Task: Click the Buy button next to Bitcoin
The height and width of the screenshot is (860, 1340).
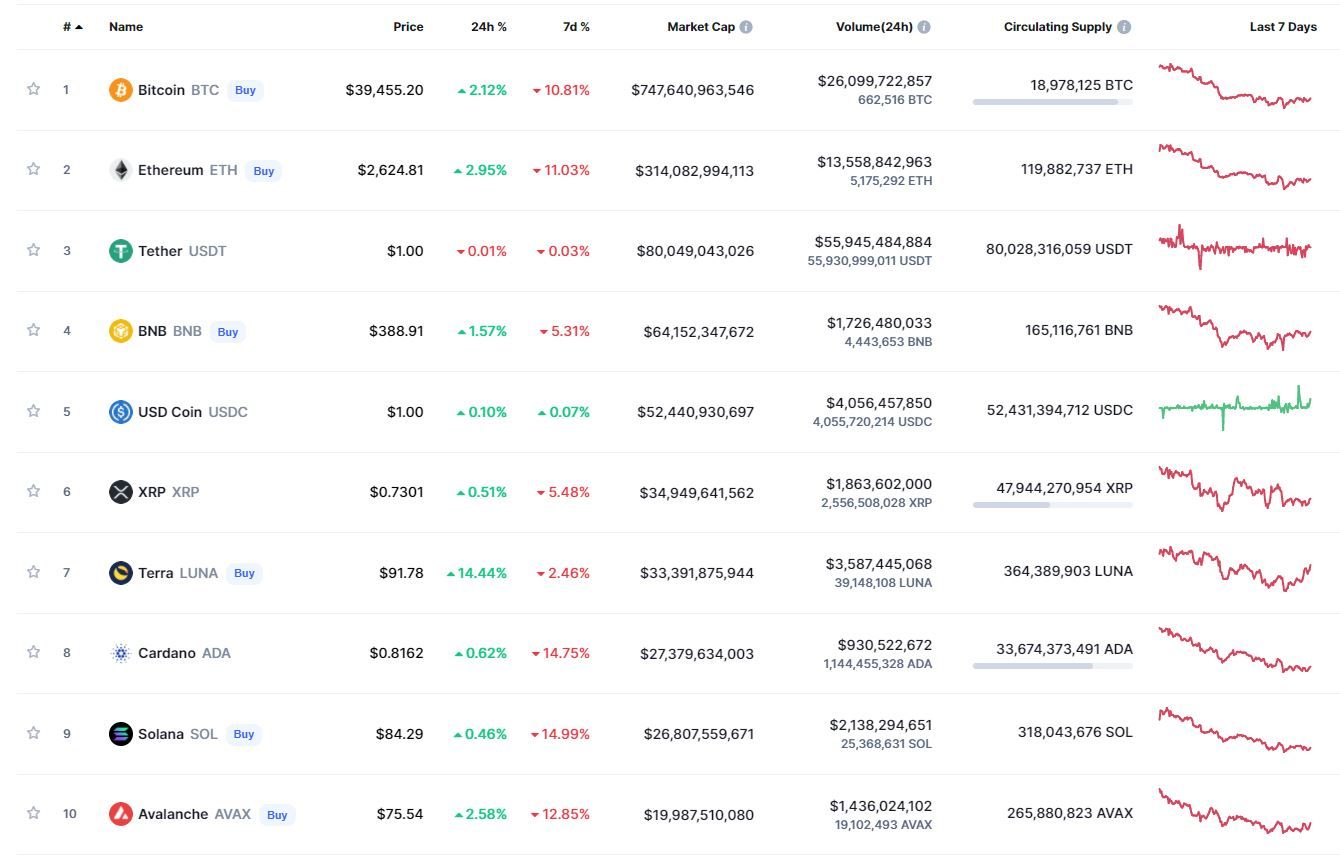Action: click(x=245, y=90)
